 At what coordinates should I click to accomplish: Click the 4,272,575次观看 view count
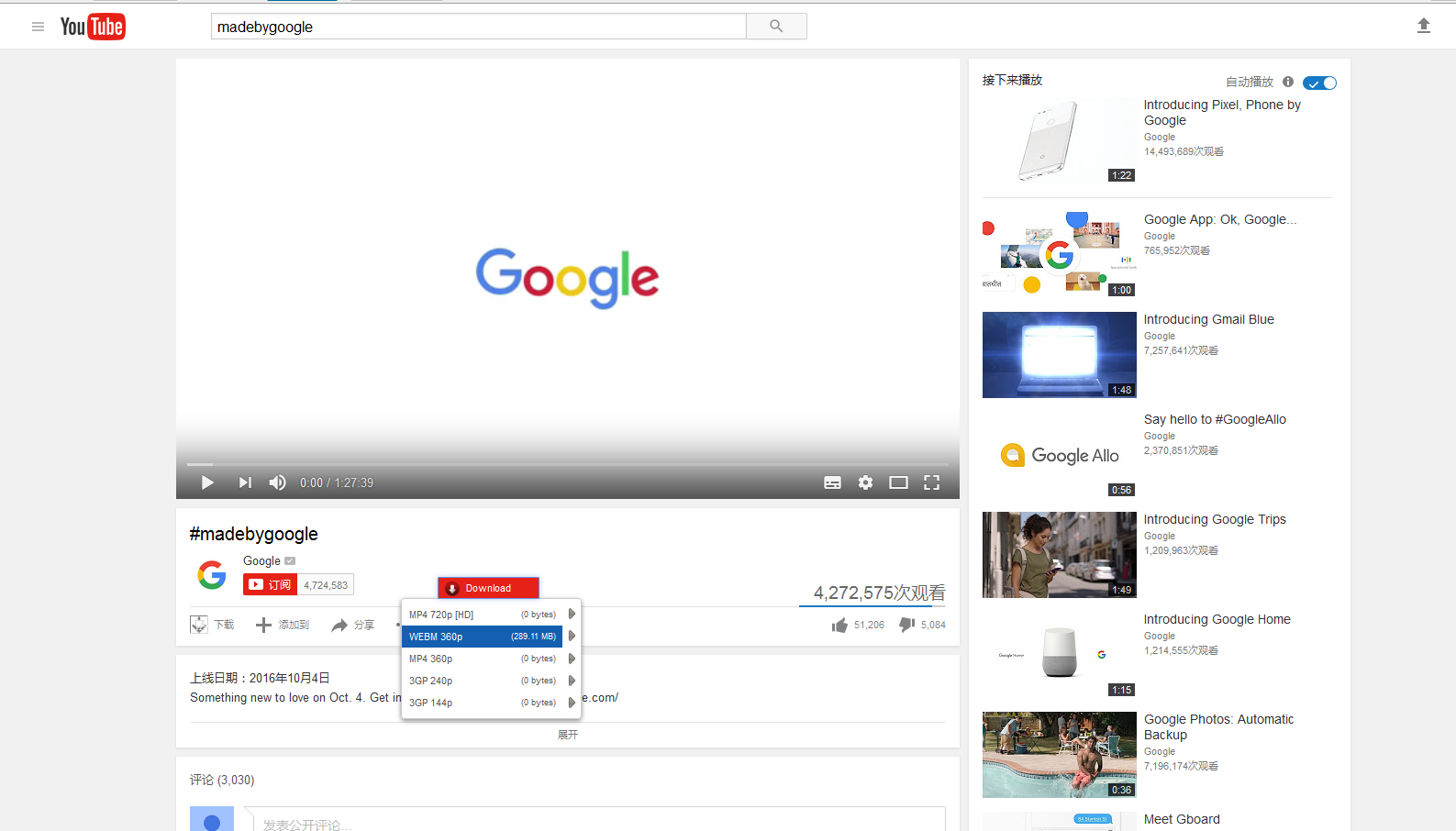tap(879, 593)
